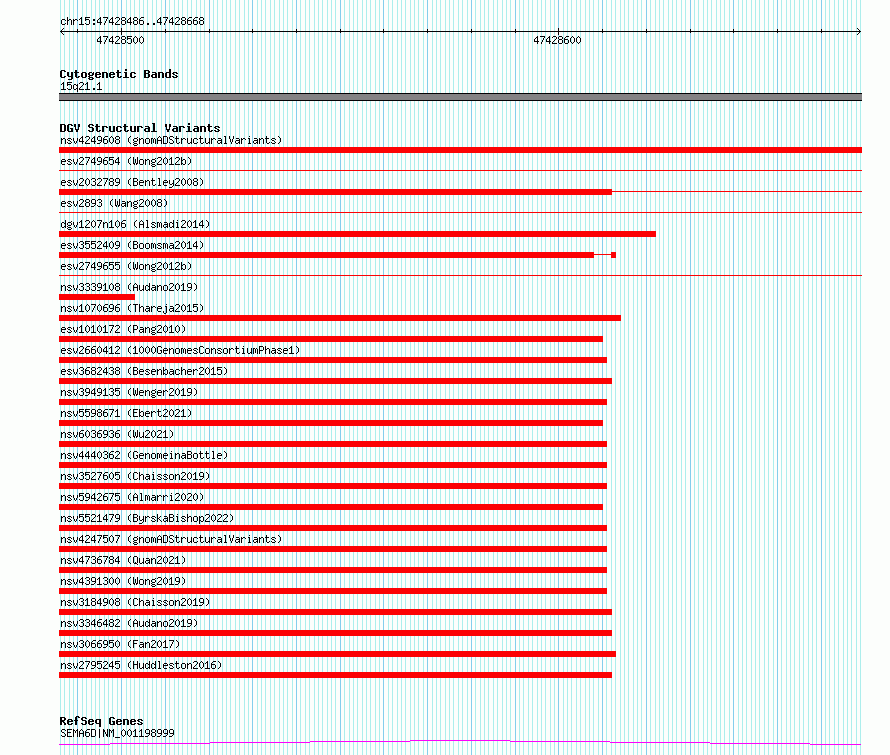Open variant nsv4247507 (gnomADStructuralVariants)
Viewport: 890px width, 755px height.
[x=171, y=539]
